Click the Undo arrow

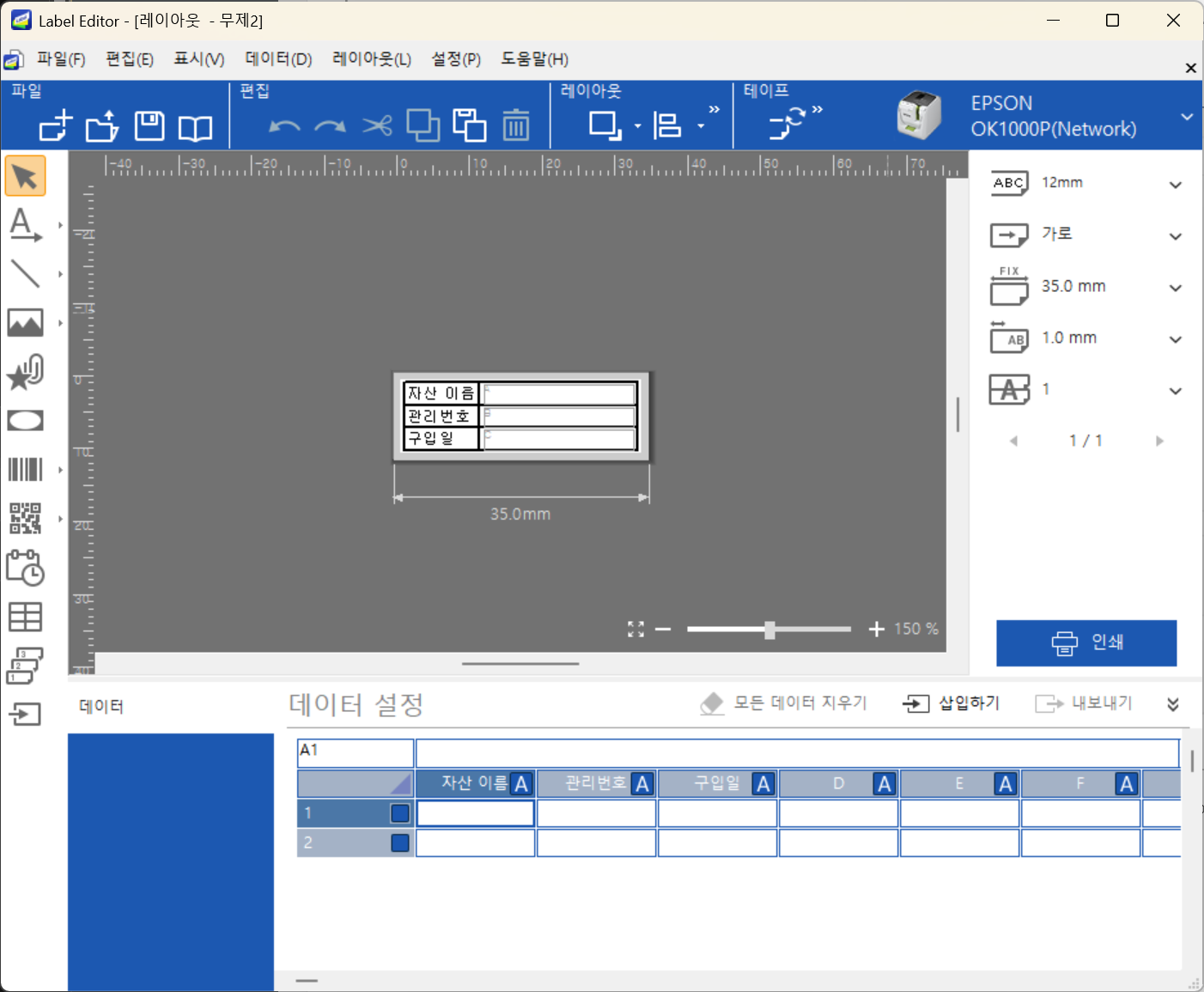pos(284,127)
